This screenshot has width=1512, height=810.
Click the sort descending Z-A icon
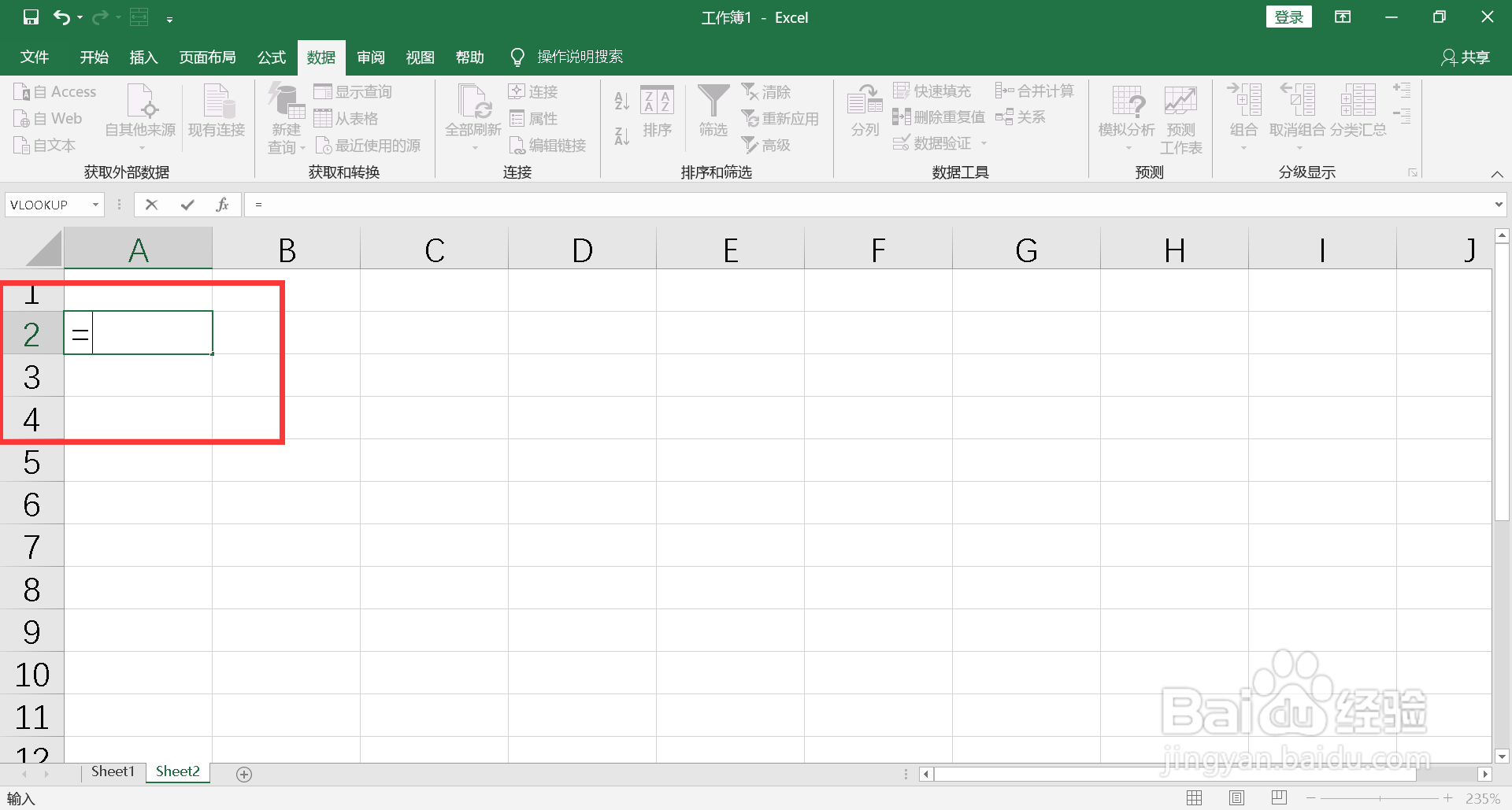point(621,136)
